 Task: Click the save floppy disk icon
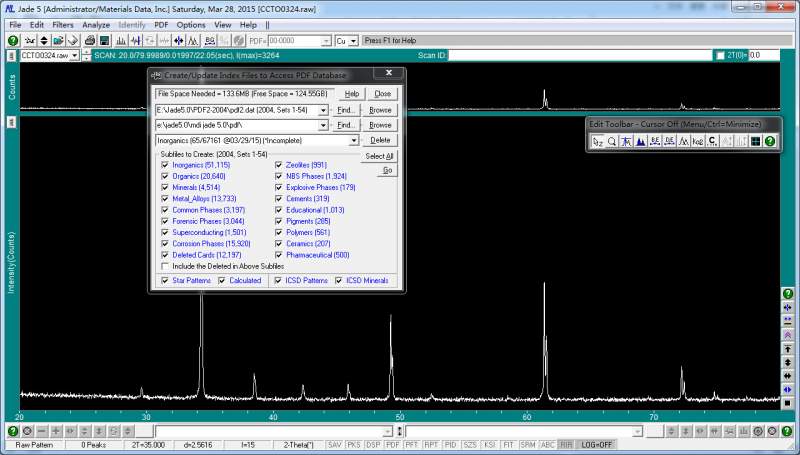point(104,41)
